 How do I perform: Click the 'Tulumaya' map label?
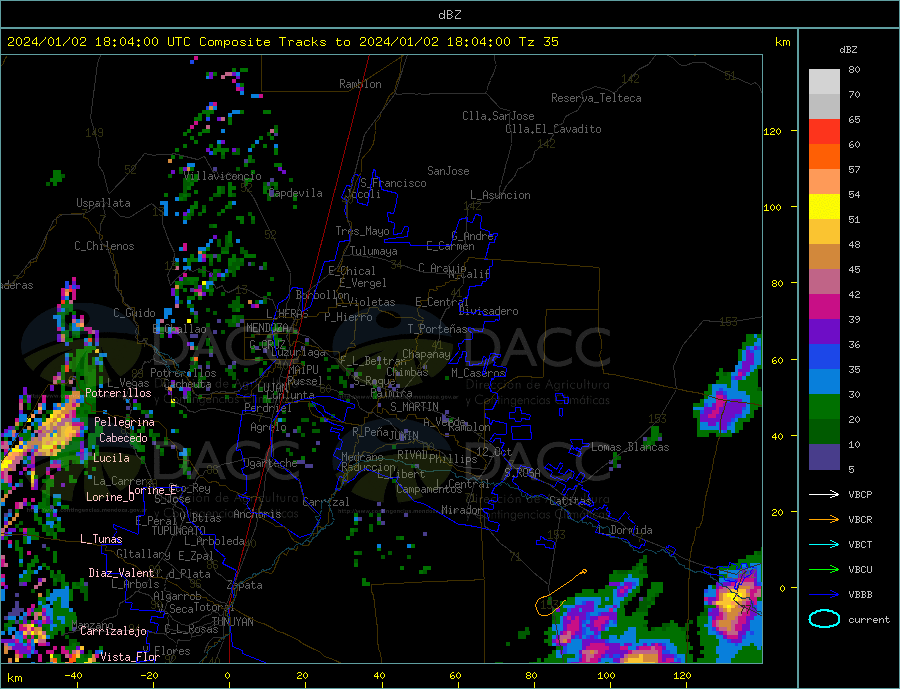click(x=373, y=251)
